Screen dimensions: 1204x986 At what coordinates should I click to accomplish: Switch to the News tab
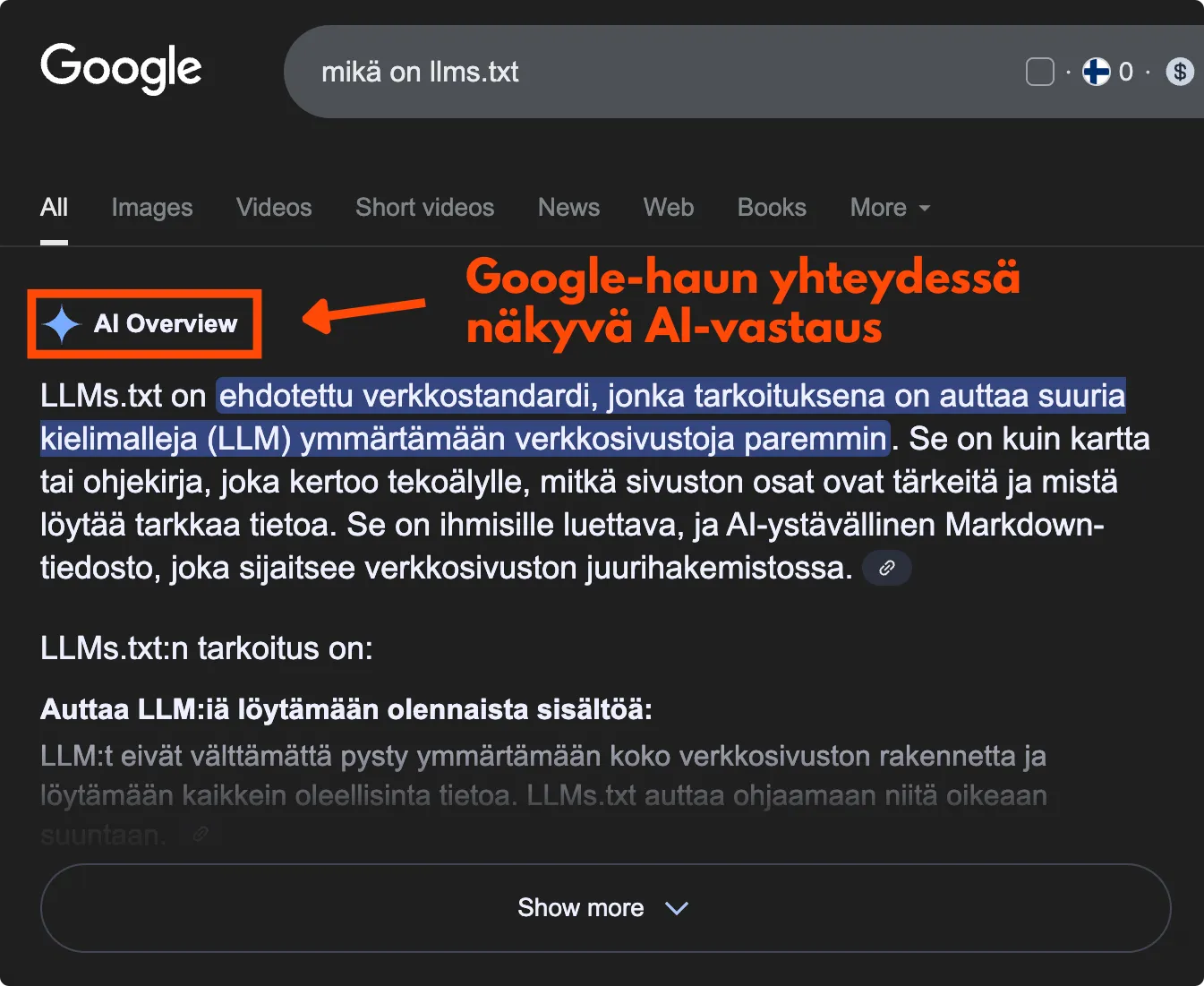(x=568, y=208)
